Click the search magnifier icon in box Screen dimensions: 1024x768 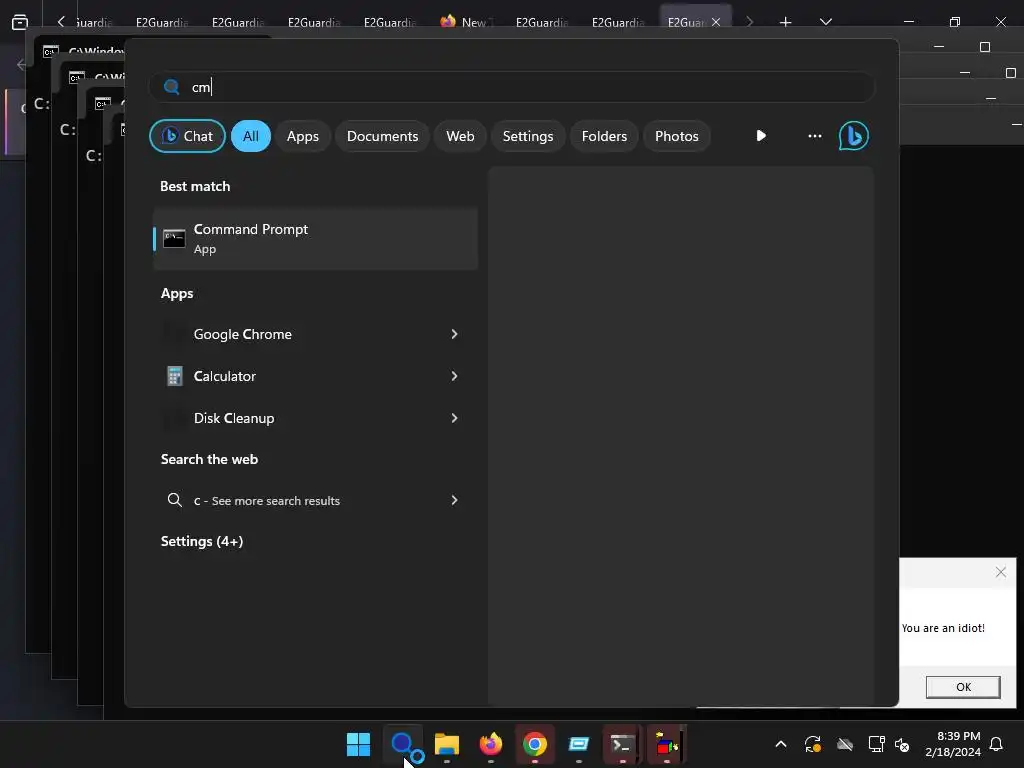pyautogui.click(x=172, y=87)
